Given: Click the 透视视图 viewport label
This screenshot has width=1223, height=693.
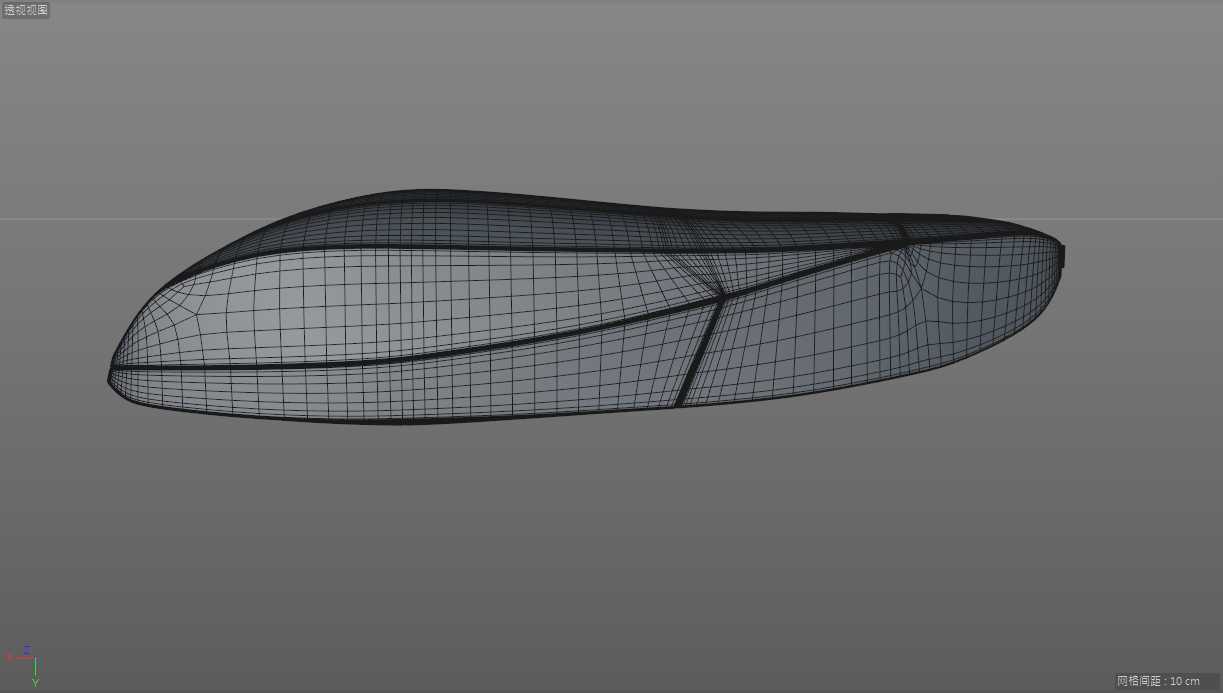Looking at the screenshot, I should 26,10.
